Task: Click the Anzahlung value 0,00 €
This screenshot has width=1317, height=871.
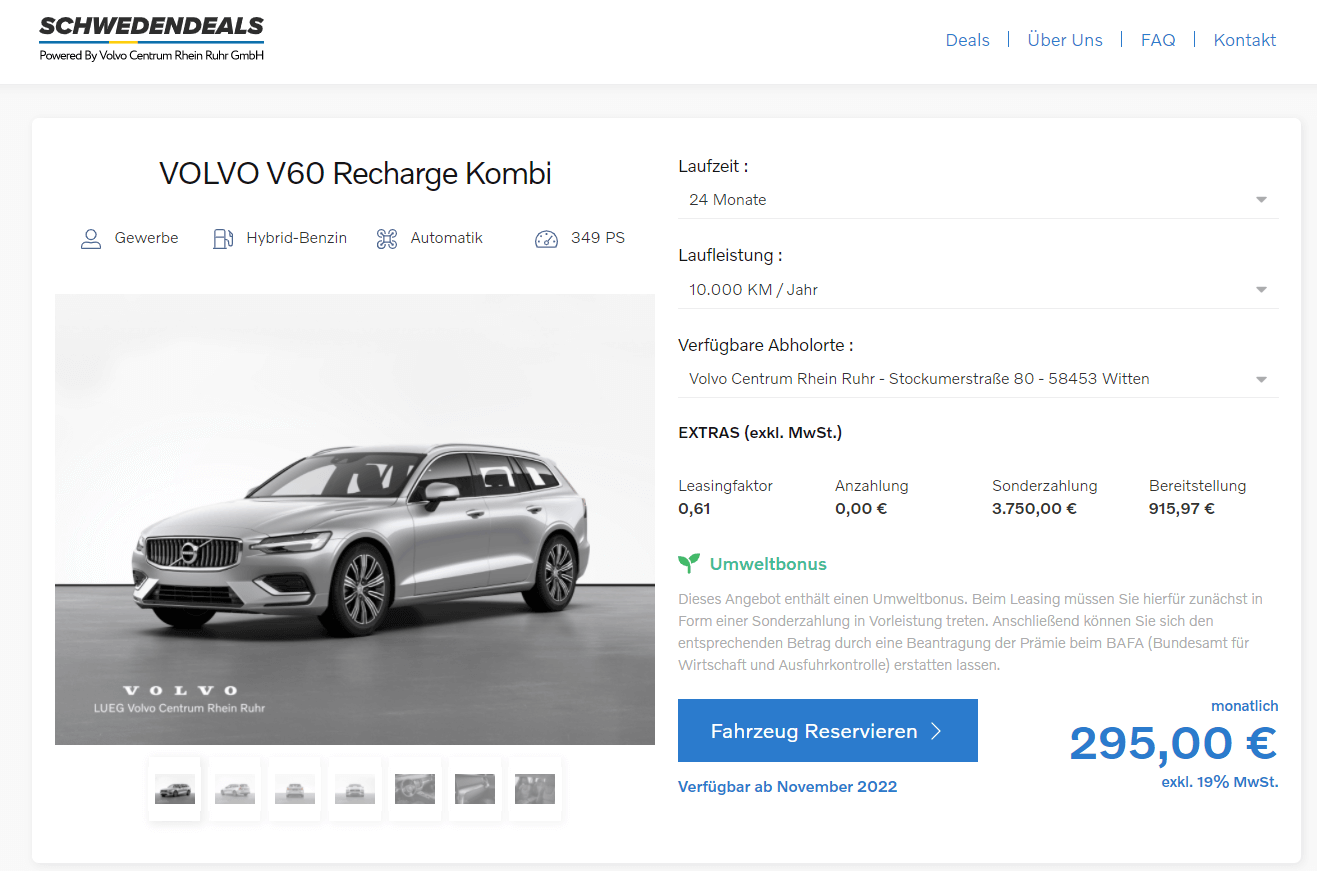Action: click(x=861, y=508)
